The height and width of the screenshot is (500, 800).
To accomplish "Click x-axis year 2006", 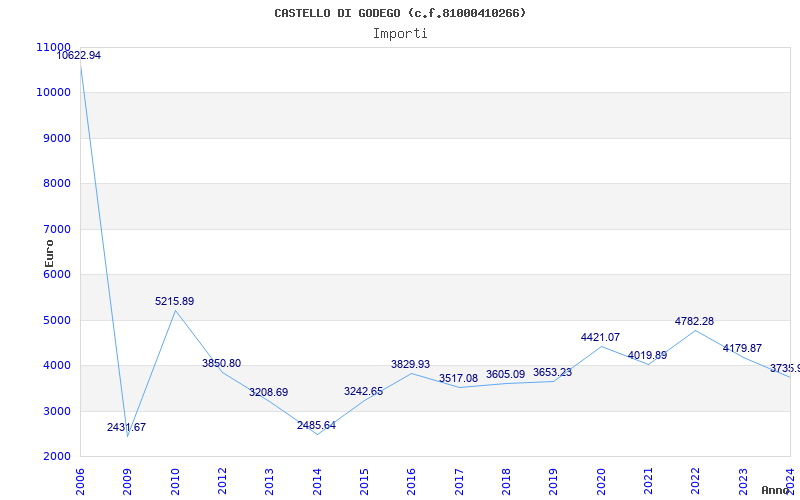I will [x=80, y=481].
